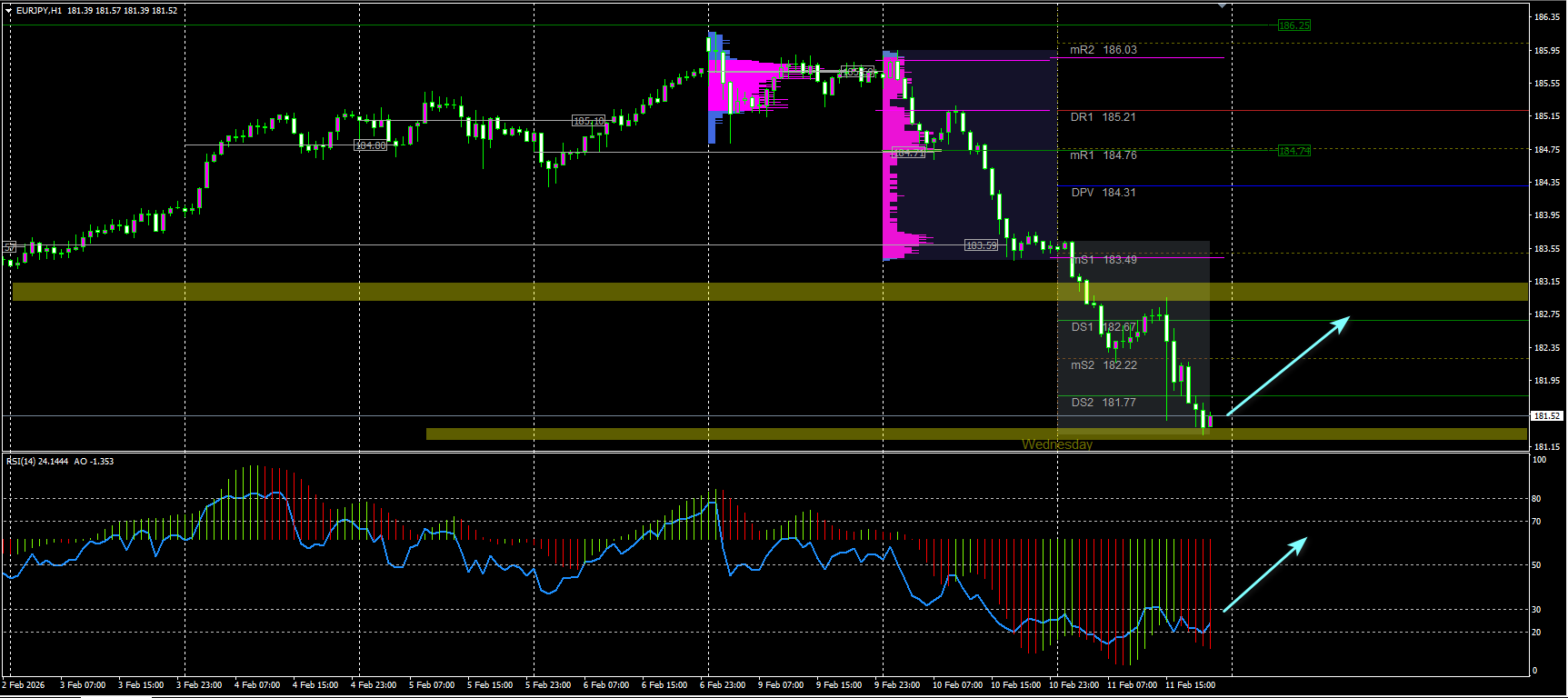Viewport: 1568px width, 698px height.
Task: Select the upper yellow zone band near 183.15
Action: click(769, 292)
